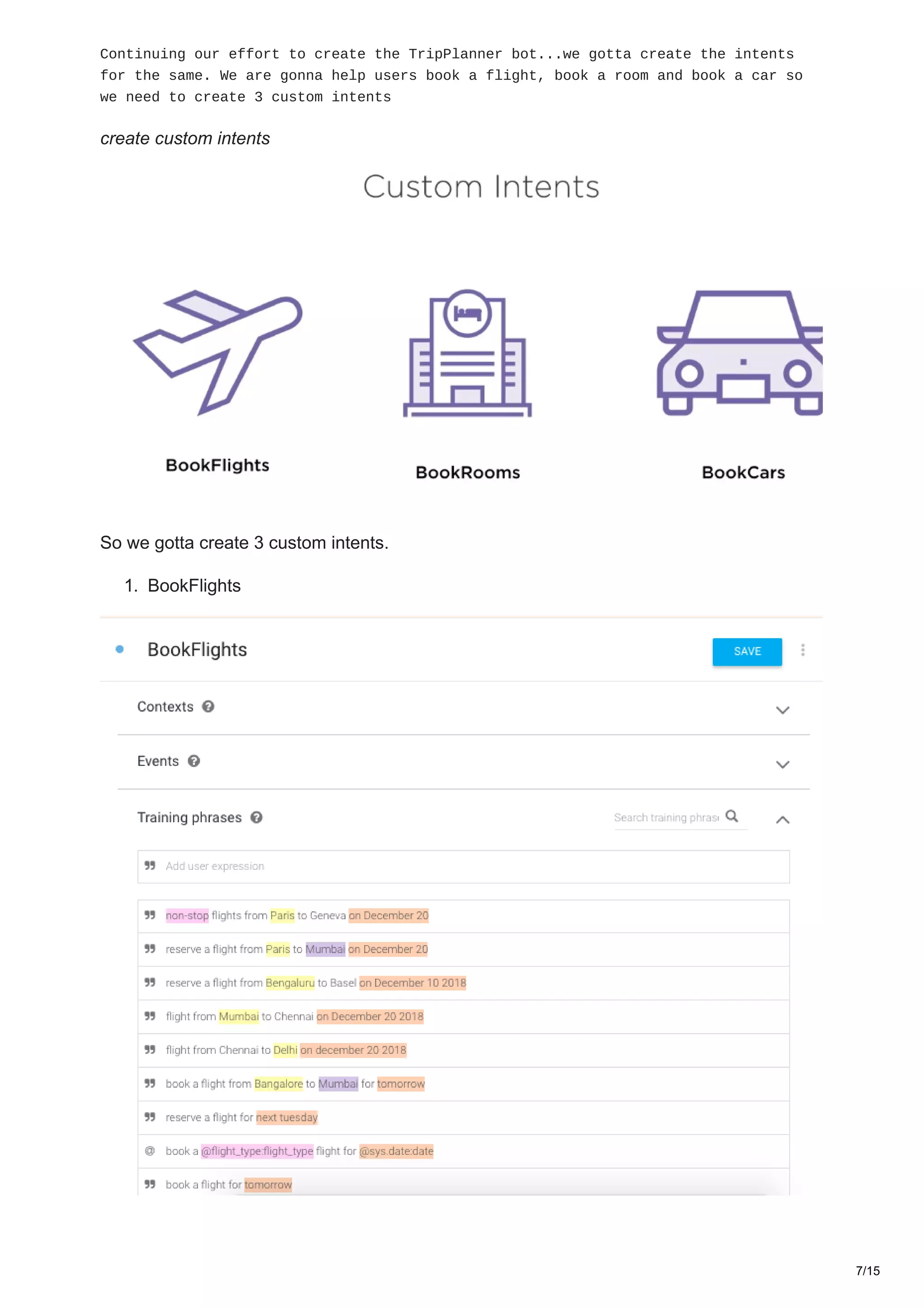The height and width of the screenshot is (1308, 924).
Task: Click quote icon of Bangalore to Mumbai phrase
Action: tap(150, 1083)
